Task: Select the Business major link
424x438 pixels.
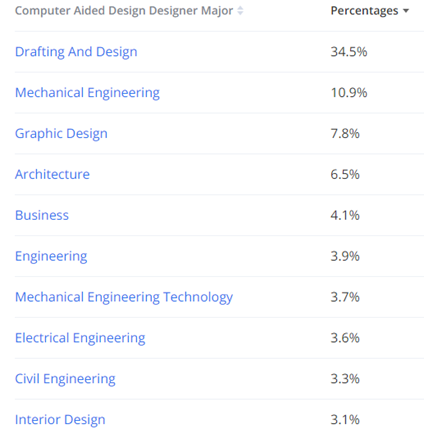Action: (42, 215)
